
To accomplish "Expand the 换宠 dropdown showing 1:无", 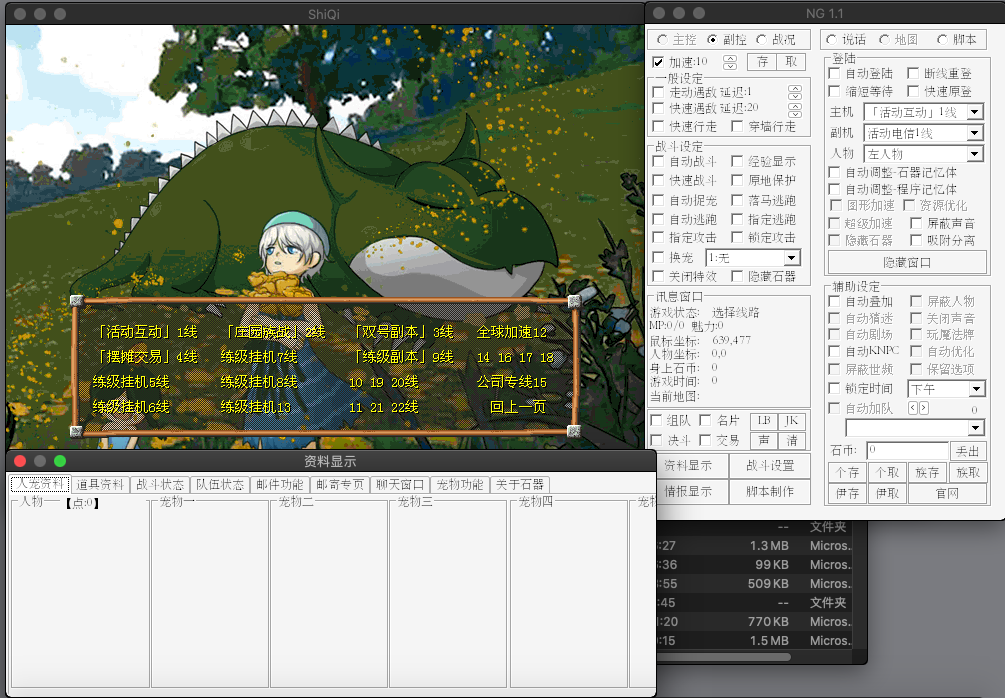I will pyautogui.click(x=792, y=258).
